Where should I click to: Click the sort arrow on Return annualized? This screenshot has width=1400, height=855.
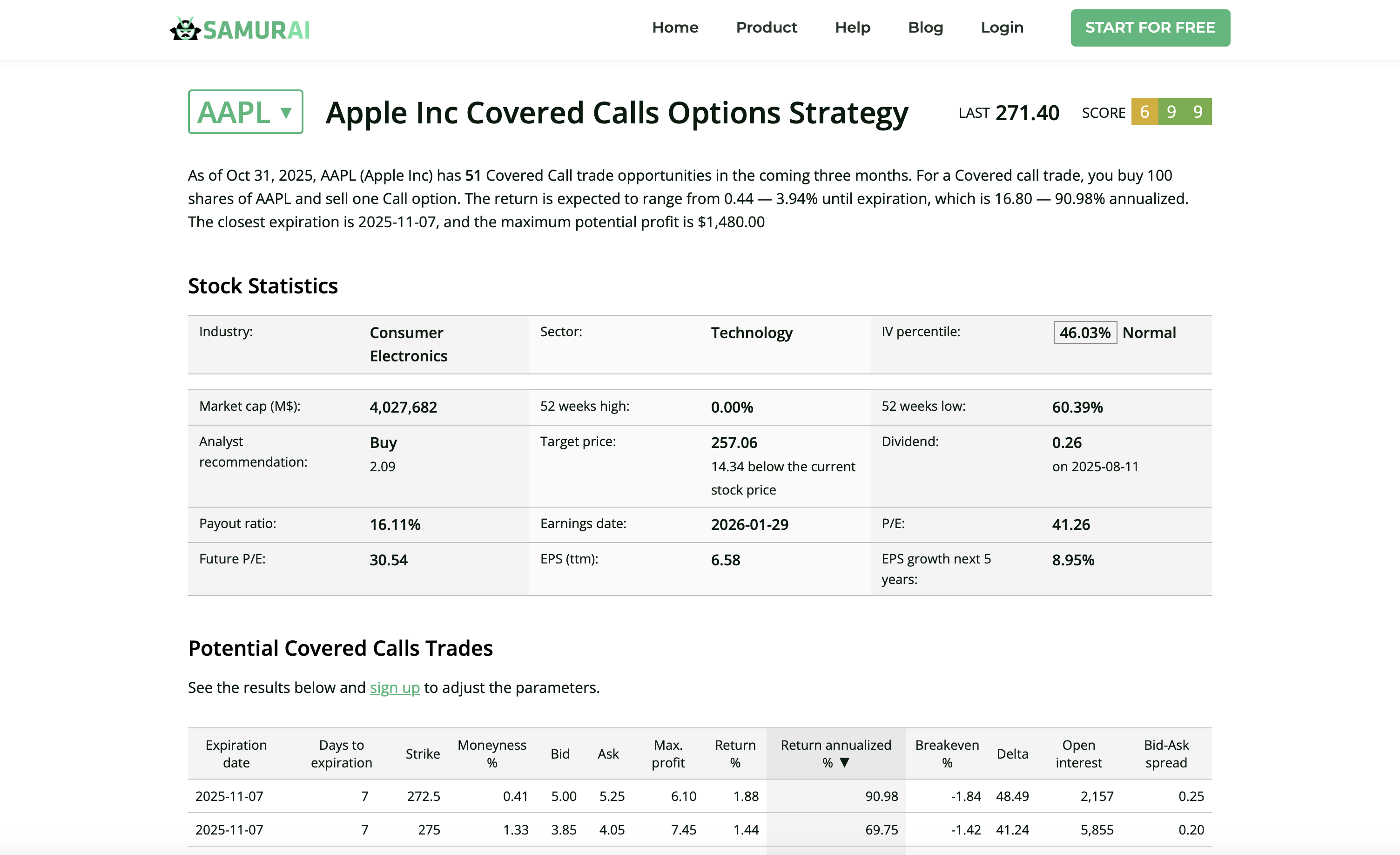(x=844, y=763)
